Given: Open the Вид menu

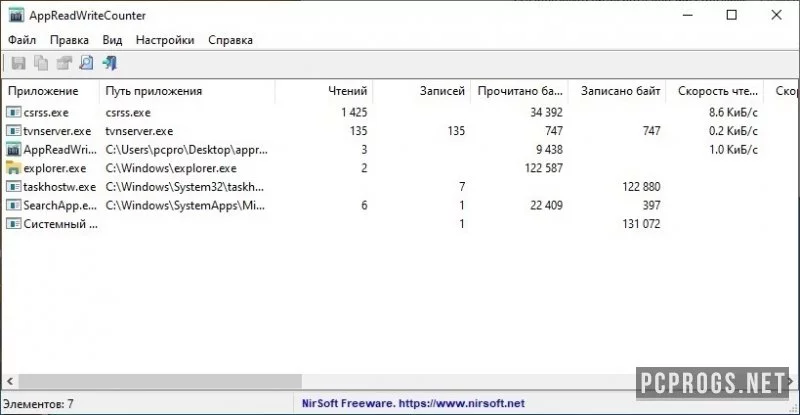Looking at the screenshot, I should pos(112,40).
